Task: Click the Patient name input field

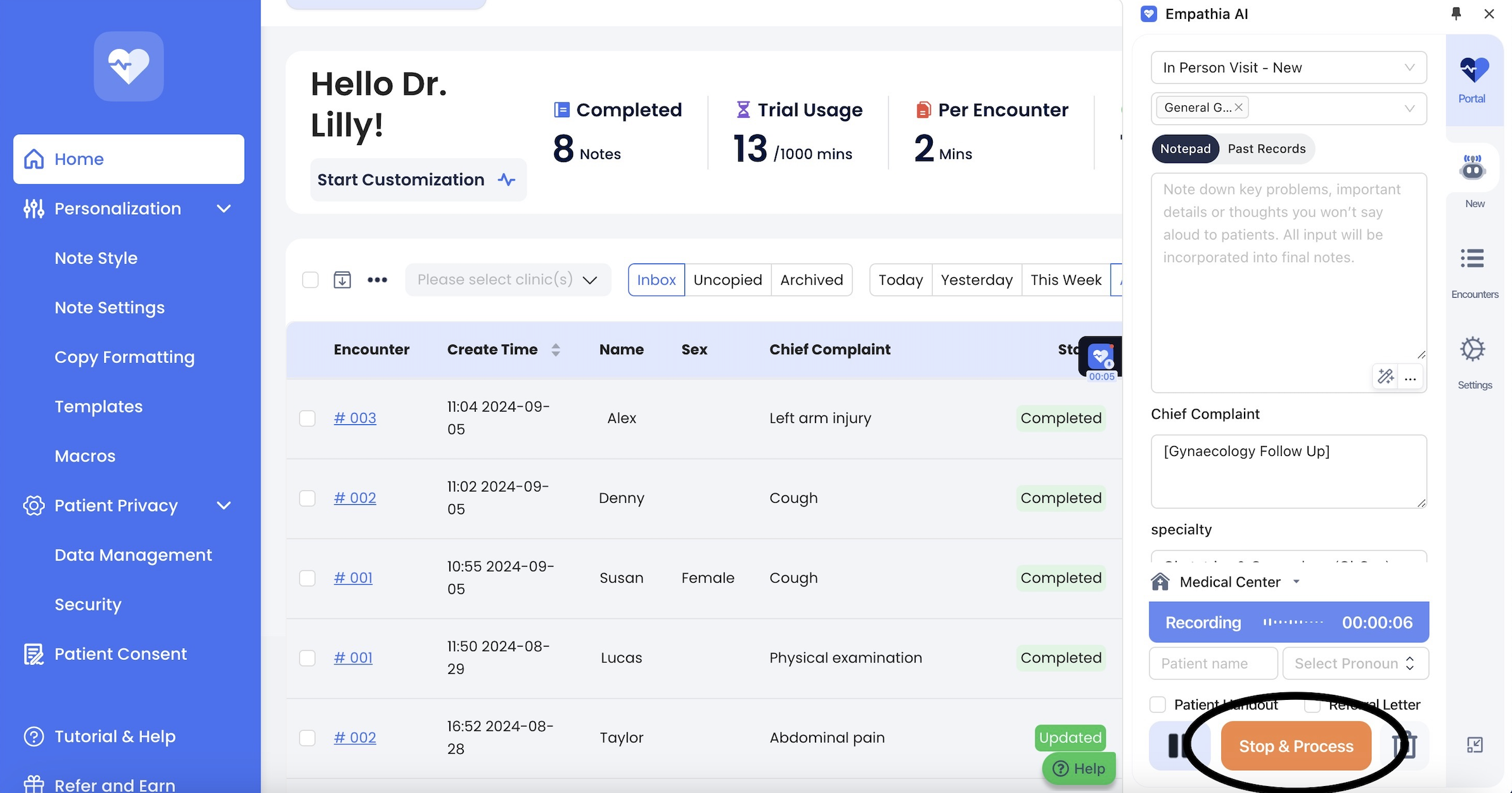Action: tap(1213, 663)
